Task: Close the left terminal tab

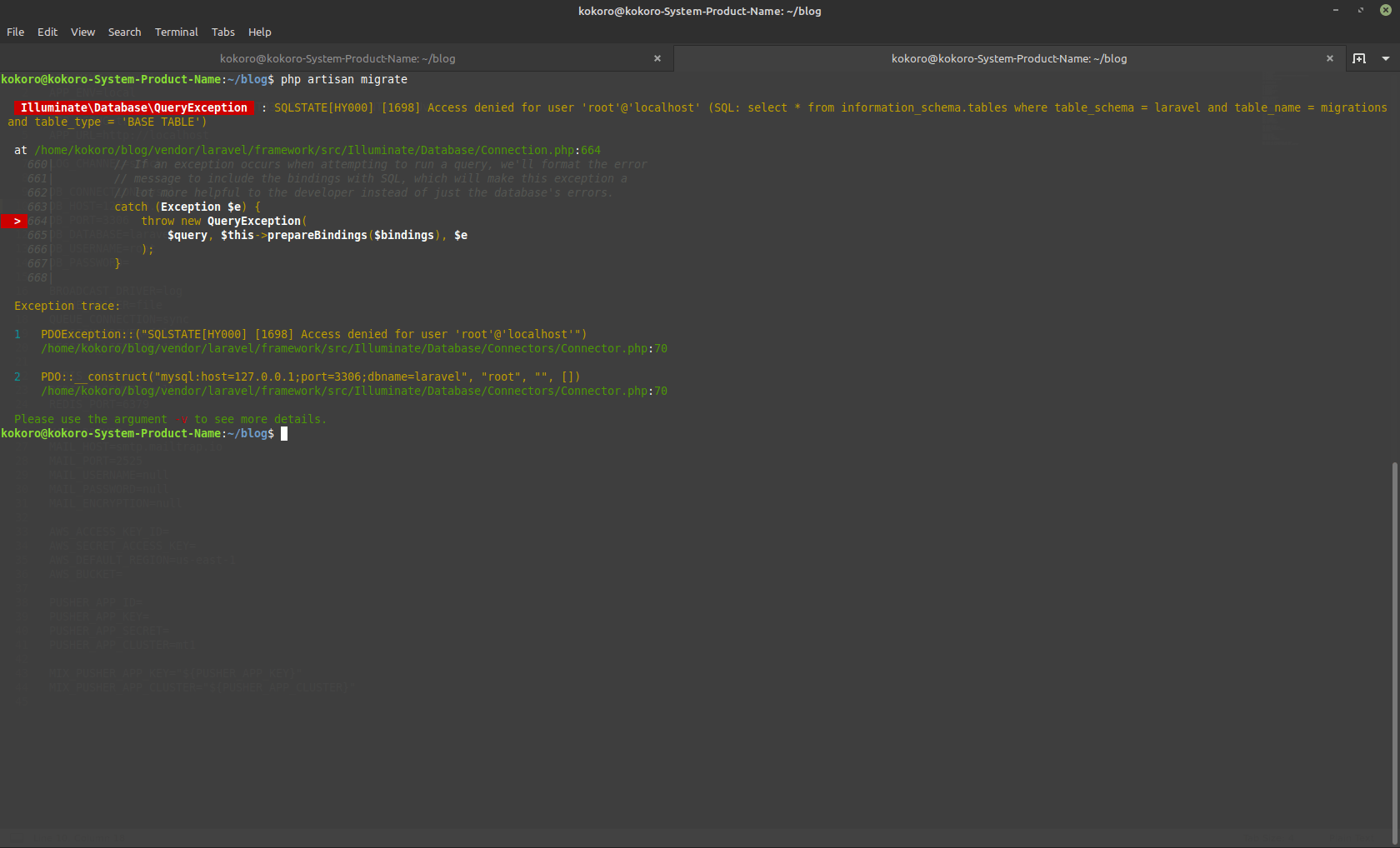Action: click(x=657, y=58)
